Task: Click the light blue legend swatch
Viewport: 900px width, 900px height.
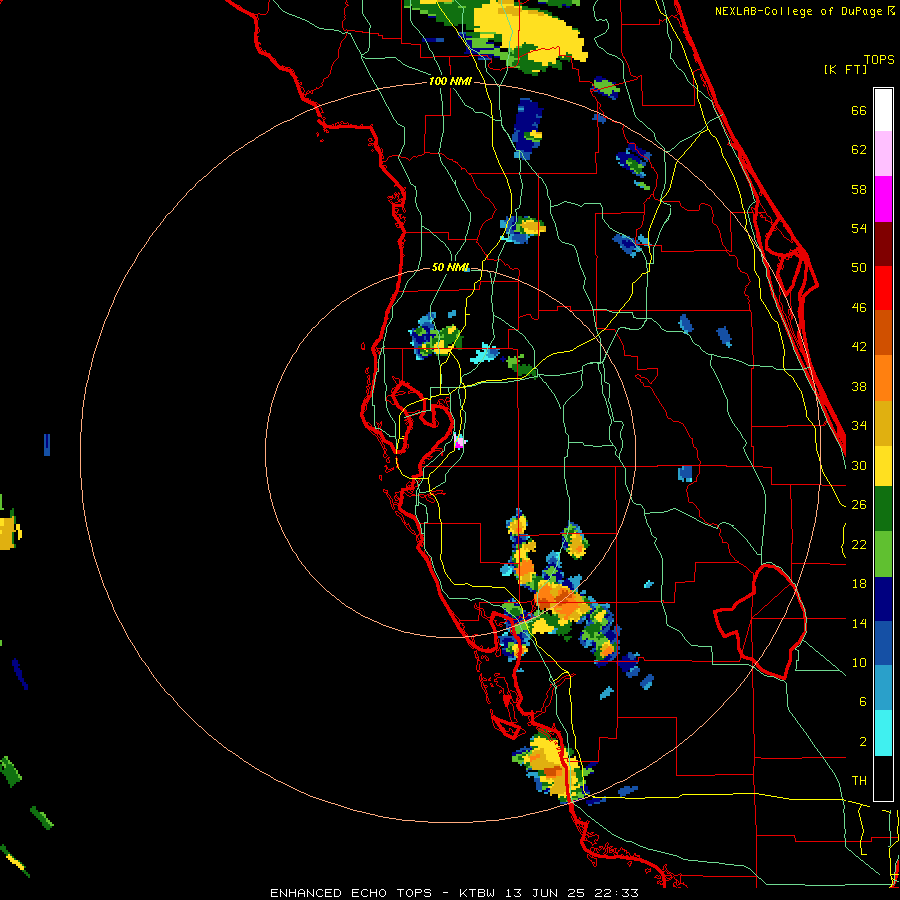Action: (883, 688)
